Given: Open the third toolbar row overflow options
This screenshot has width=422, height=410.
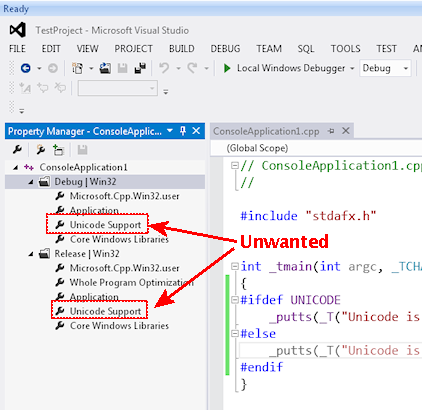Looking at the screenshot, I should point(22,111).
